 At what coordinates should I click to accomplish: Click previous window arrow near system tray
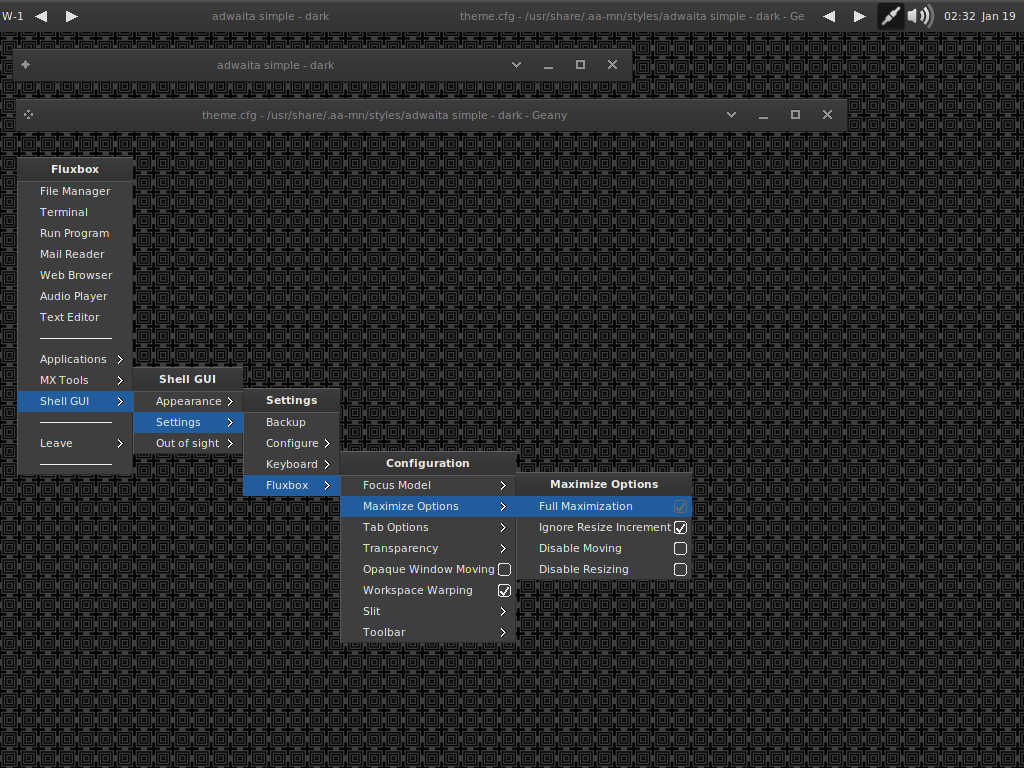(x=829, y=16)
